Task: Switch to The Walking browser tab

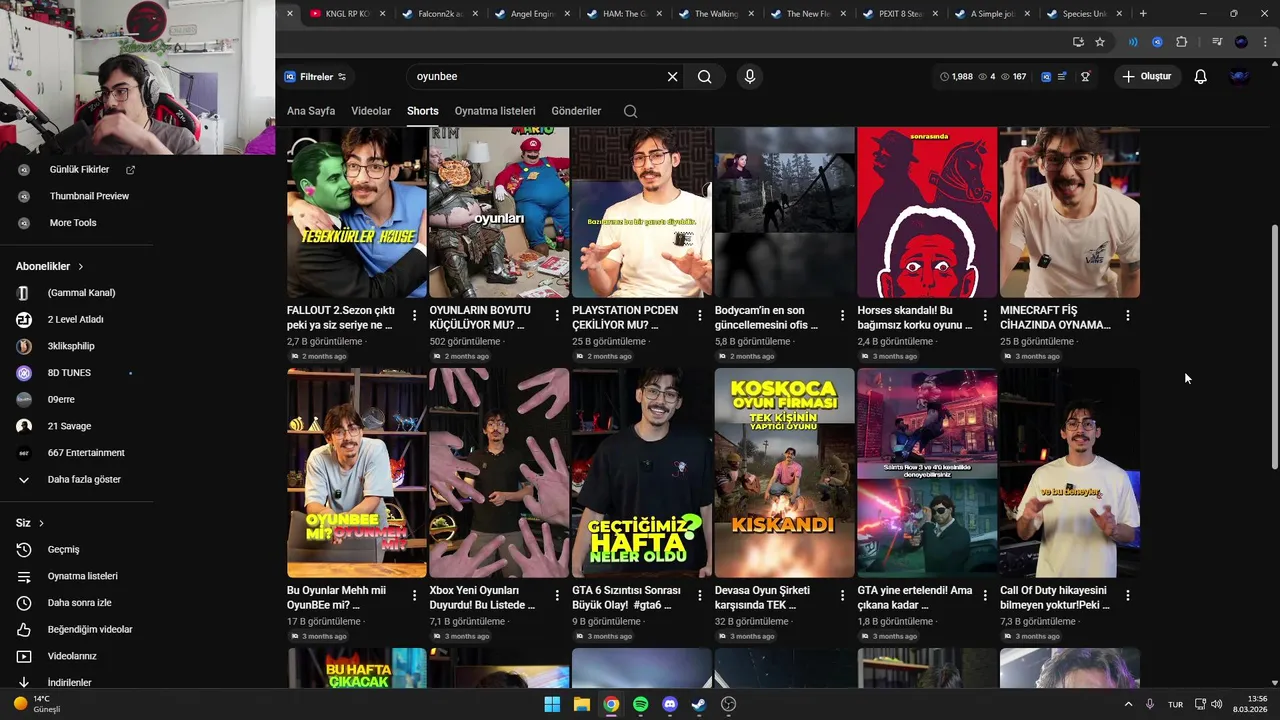Action: click(715, 14)
